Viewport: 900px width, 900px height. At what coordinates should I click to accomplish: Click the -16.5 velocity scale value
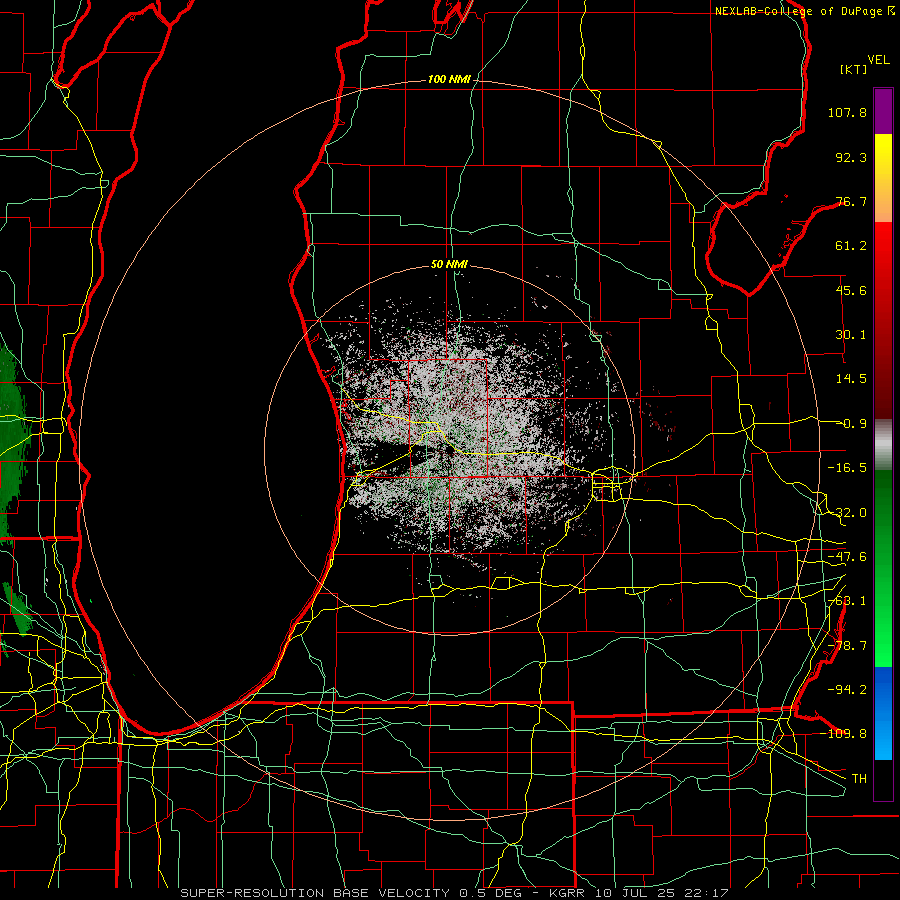click(x=847, y=468)
